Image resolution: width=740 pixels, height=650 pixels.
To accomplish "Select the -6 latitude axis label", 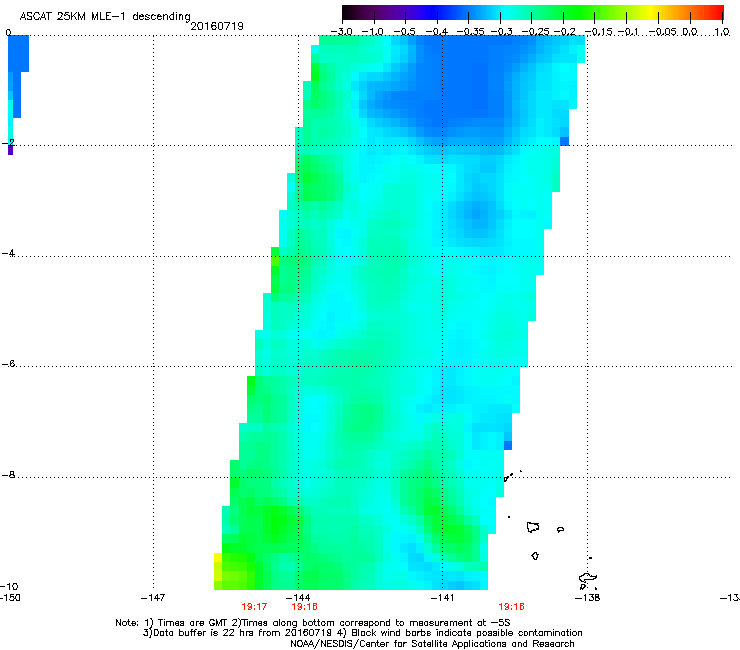I will 8,363.
